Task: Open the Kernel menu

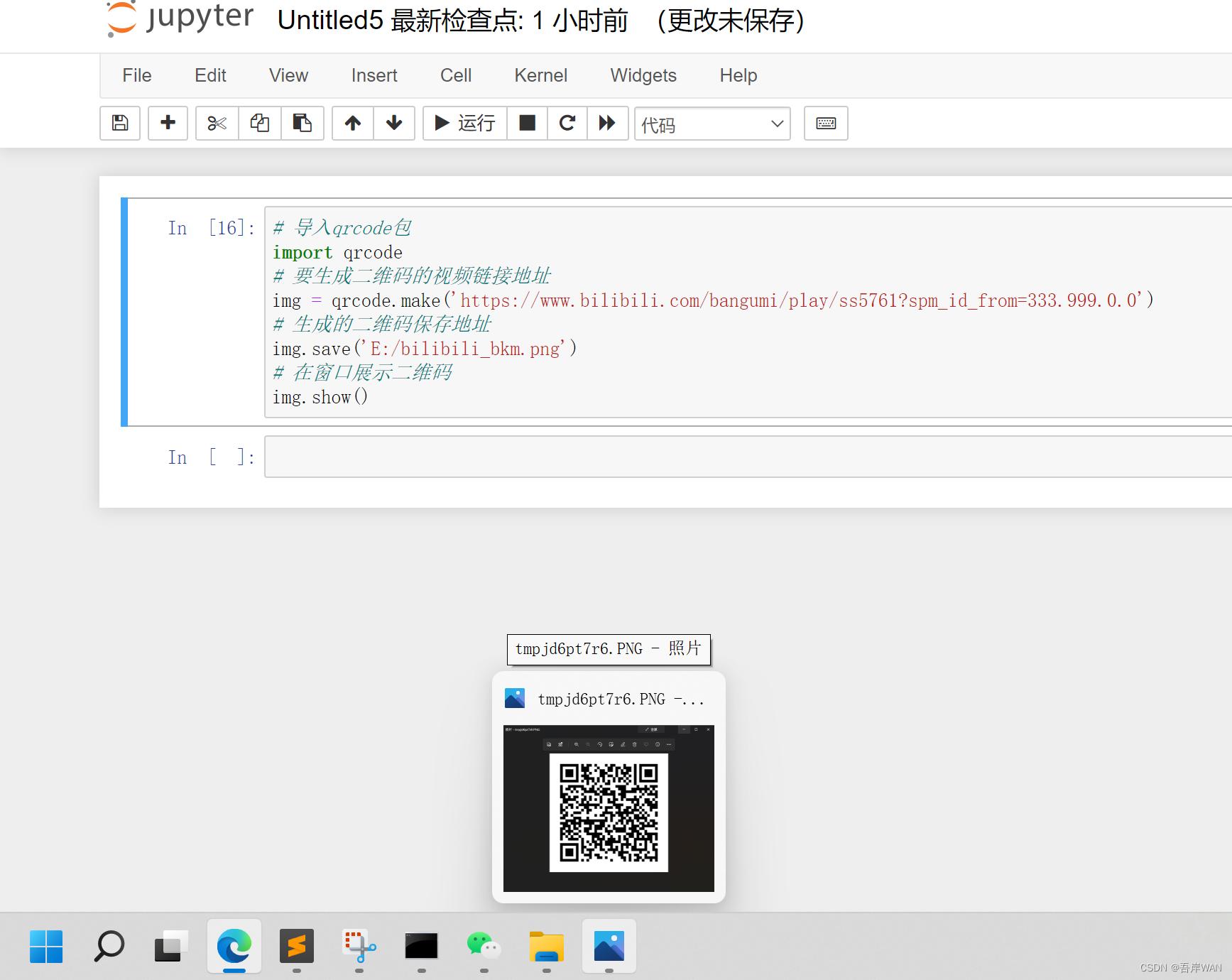Action: pyautogui.click(x=540, y=75)
